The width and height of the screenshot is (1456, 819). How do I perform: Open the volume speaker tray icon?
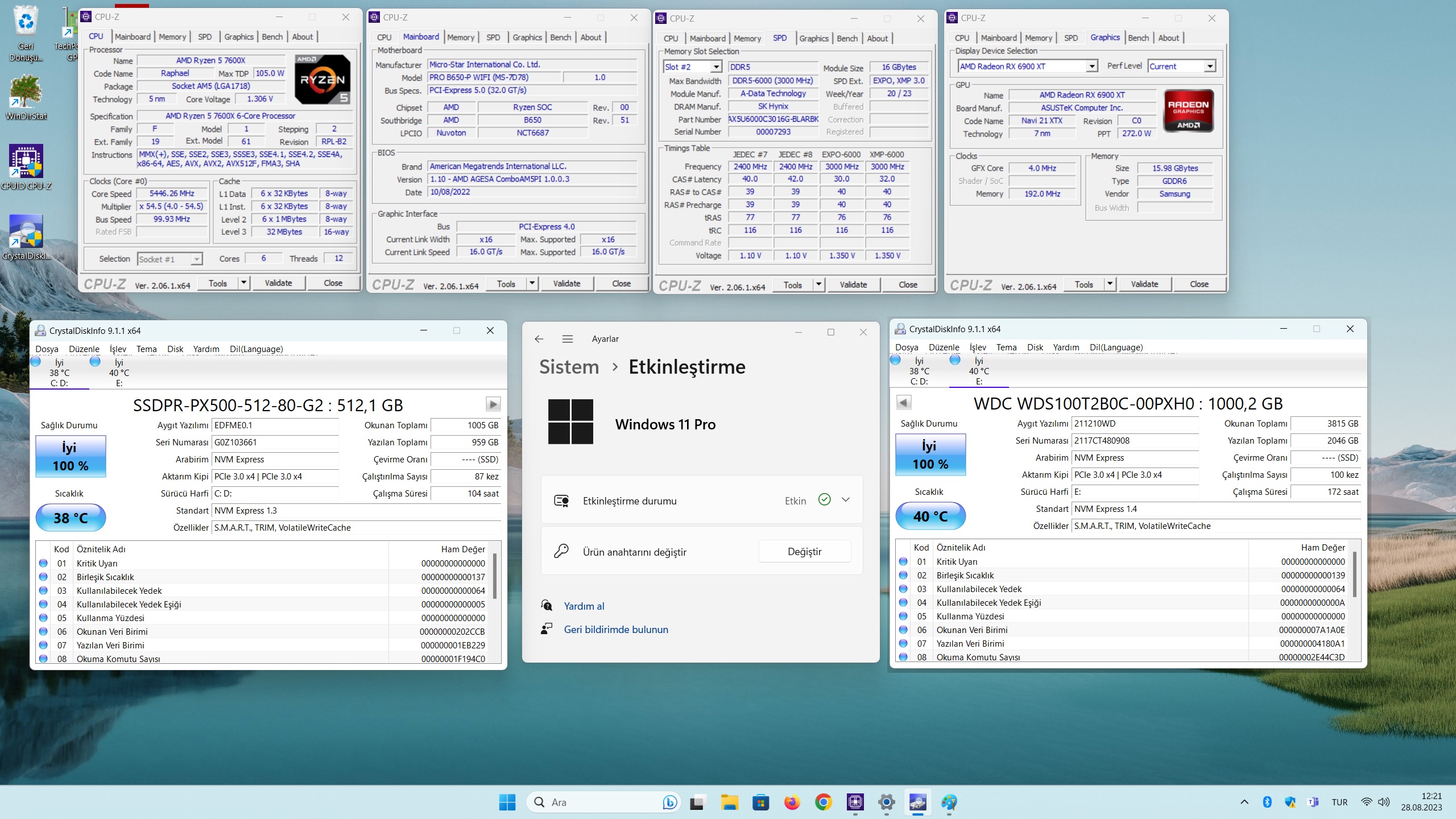pyautogui.click(x=1384, y=802)
